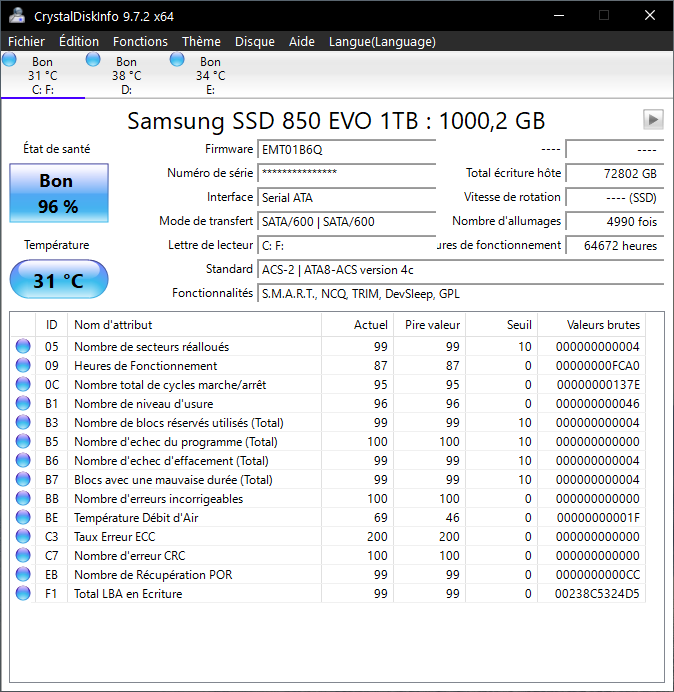Click the Vitesse de rotation value ---- (SSD)
Viewport: 674px width, 692px height.
pyautogui.click(x=615, y=197)
